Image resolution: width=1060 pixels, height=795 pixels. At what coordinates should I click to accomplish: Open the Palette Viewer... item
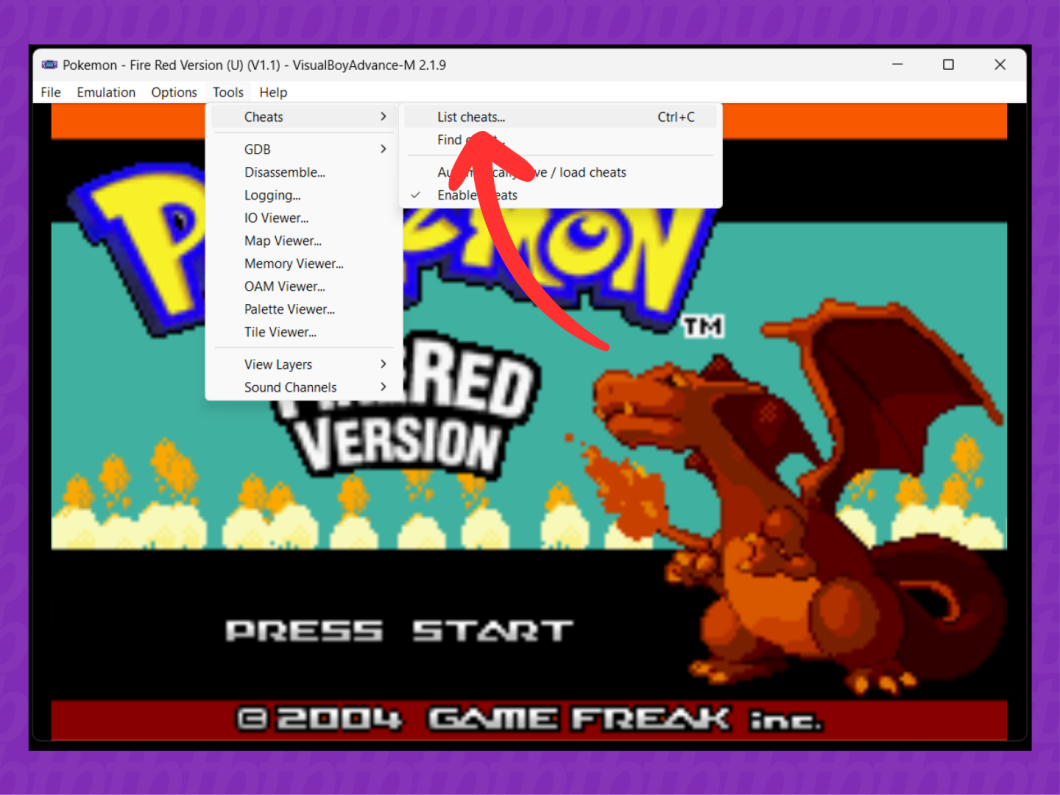pos(304,310)
